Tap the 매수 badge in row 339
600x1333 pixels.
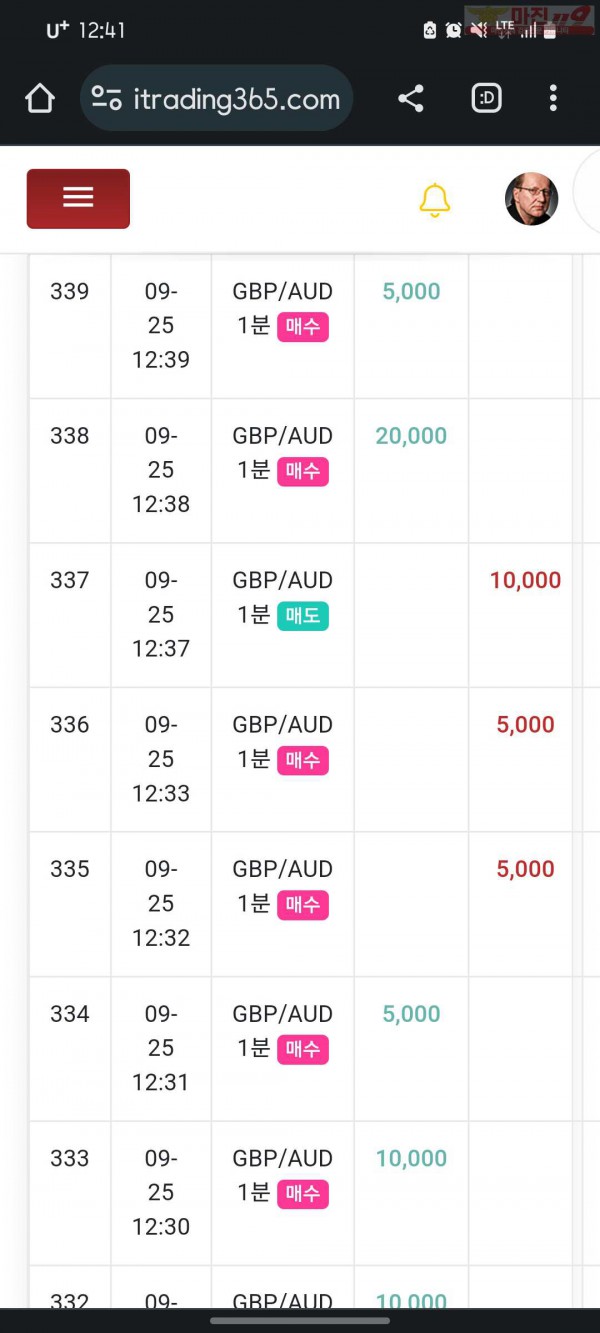coord(303,326)
